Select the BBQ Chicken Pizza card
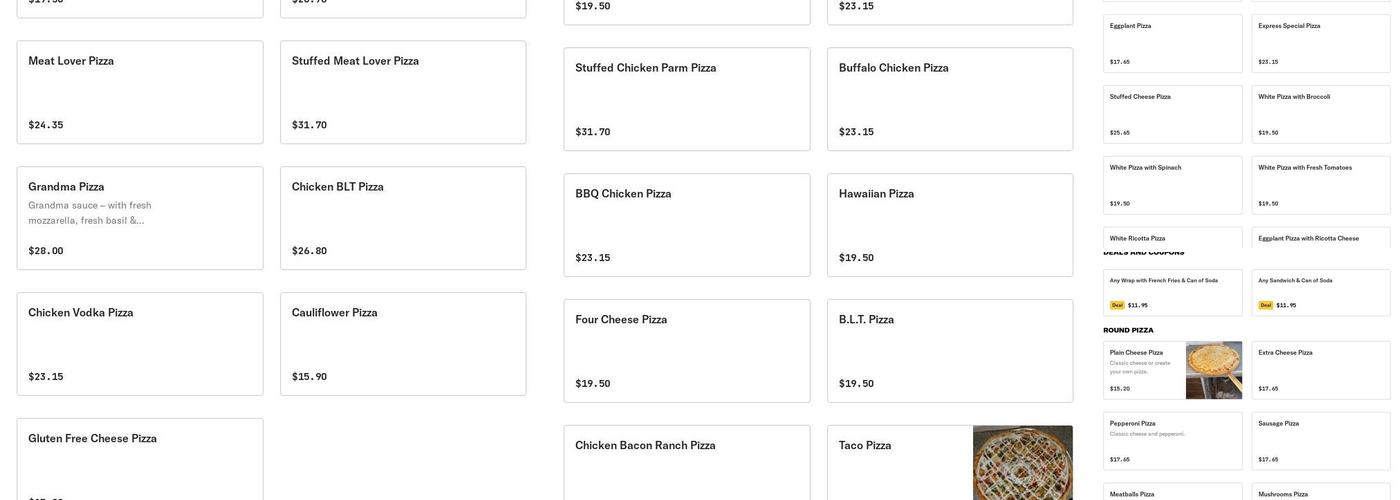Image resolution: width=1400 pixels, height=500 pixels. pos(687,225)
